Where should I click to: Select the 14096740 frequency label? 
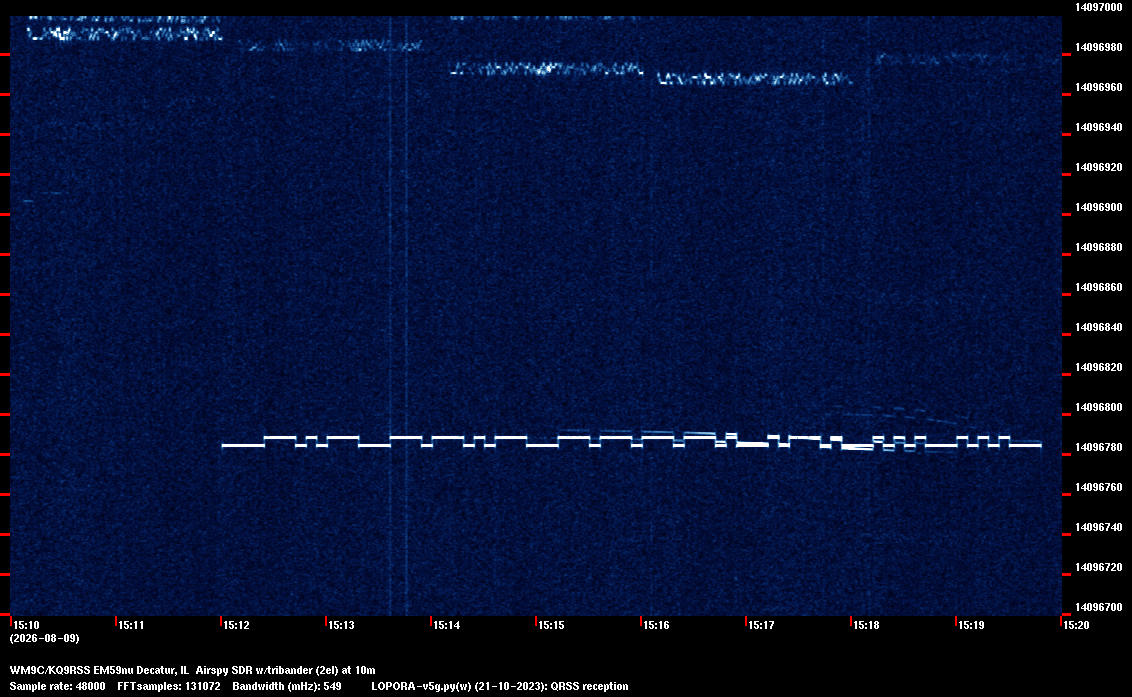click(x=1099, y=527)
